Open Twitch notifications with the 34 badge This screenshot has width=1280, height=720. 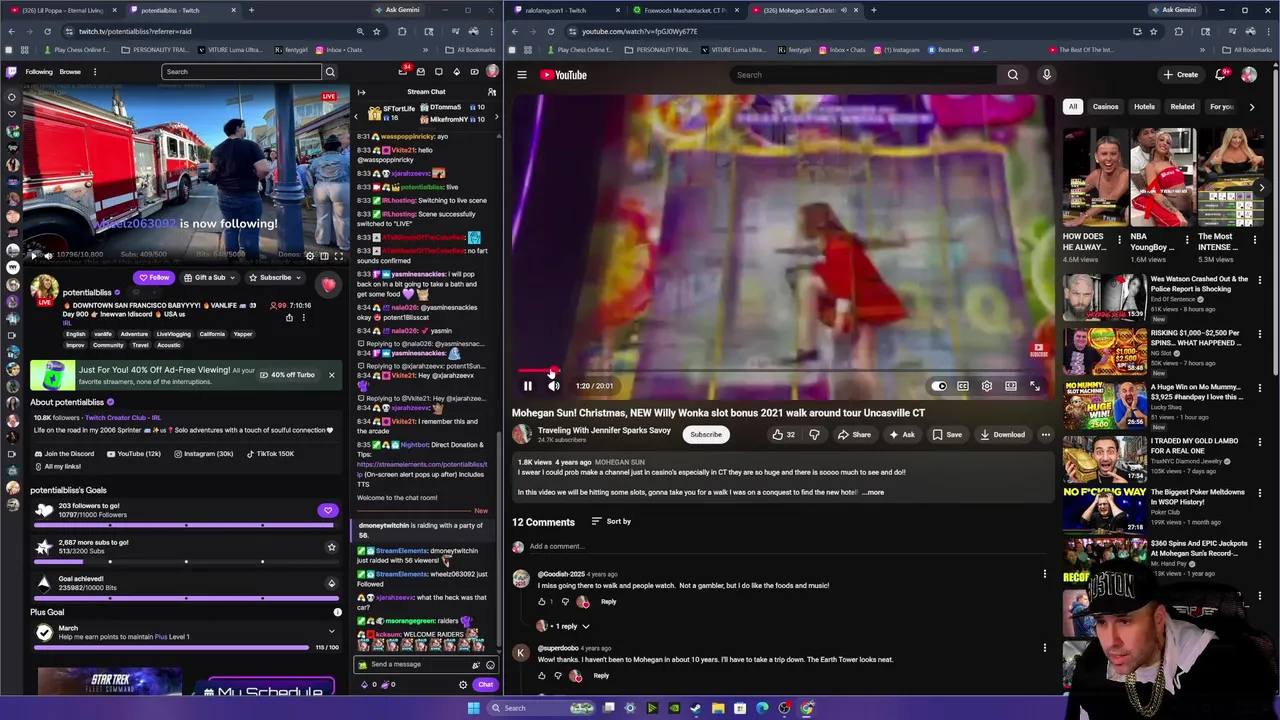403,71
